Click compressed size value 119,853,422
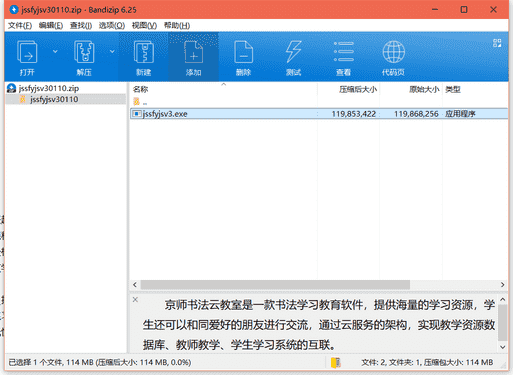 (x=354, y=114)
